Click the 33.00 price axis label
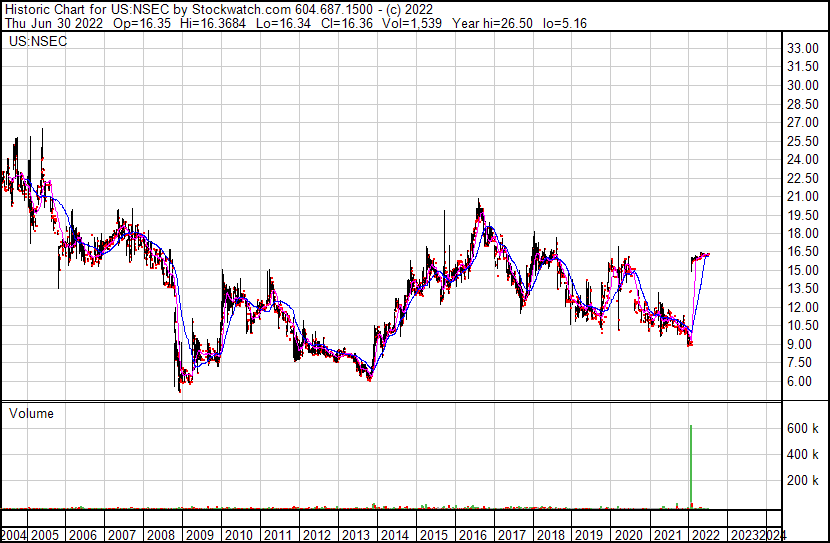The height and width of the screenshot is (543, 830). coord(803,48)
